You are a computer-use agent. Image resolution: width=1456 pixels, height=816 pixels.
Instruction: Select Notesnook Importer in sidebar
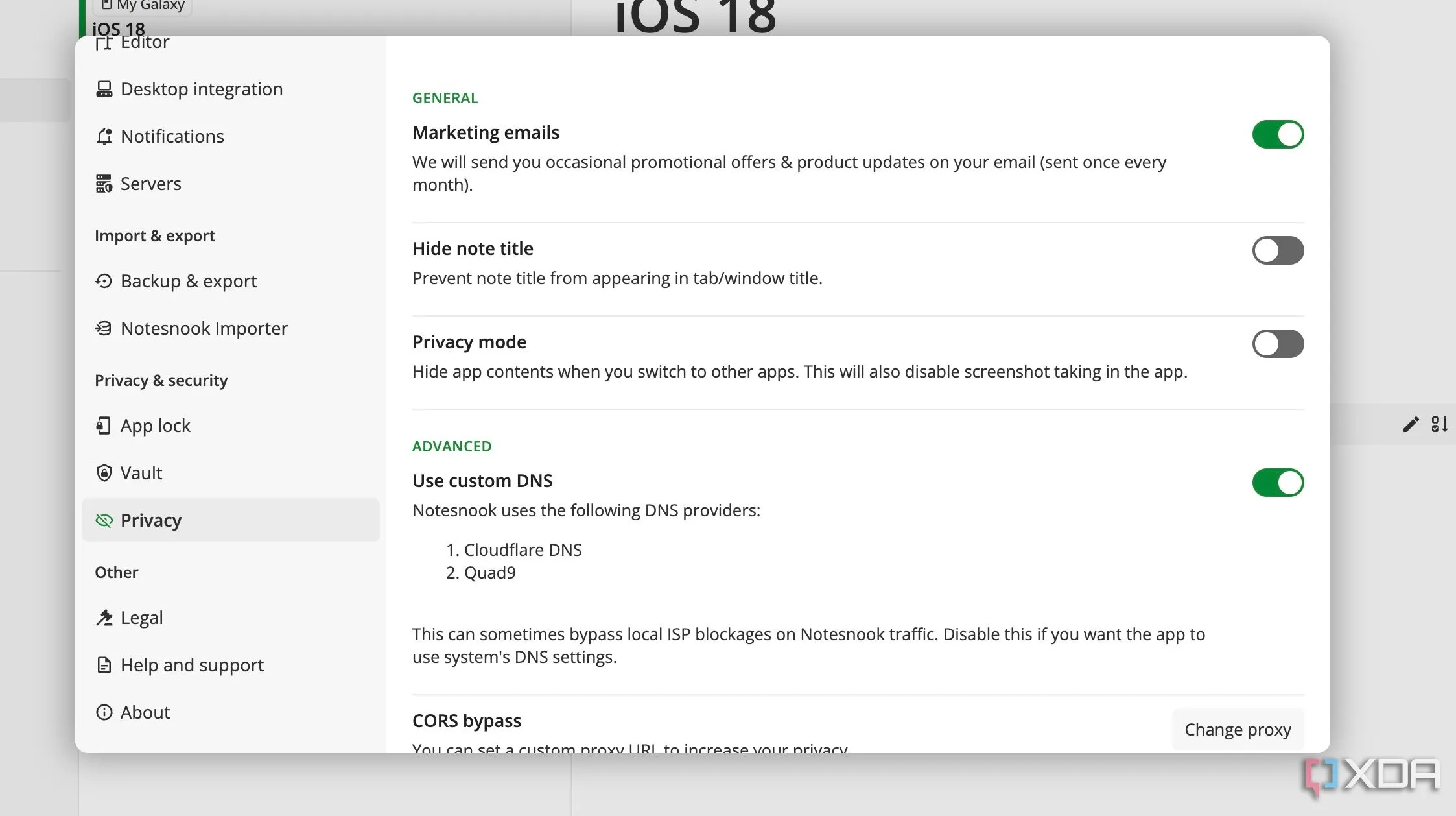[231, 328]
